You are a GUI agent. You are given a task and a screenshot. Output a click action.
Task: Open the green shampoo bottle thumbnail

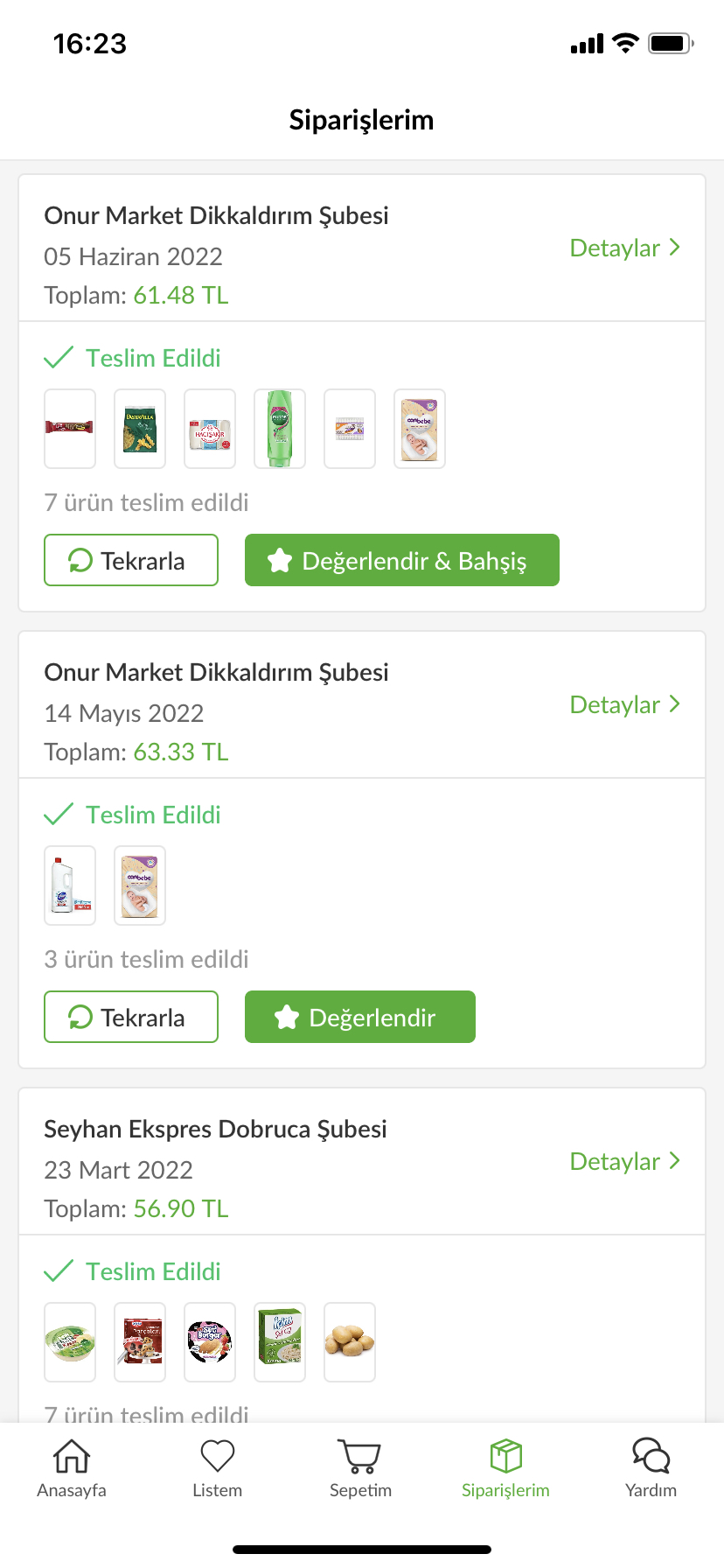coord(280,429)
